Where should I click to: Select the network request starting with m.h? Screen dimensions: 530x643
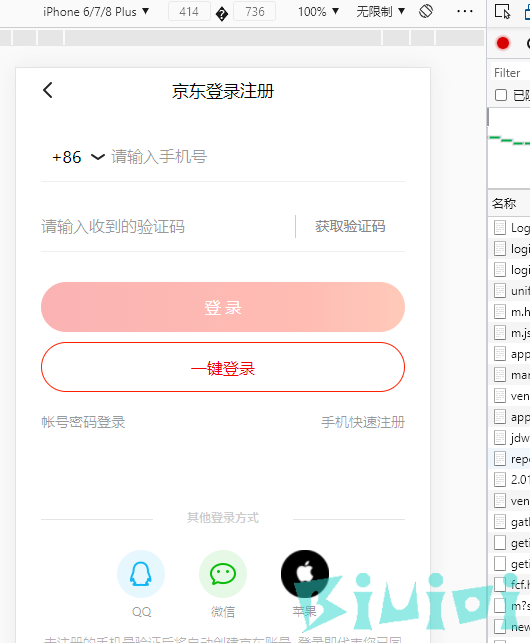[x=509, y=312]
